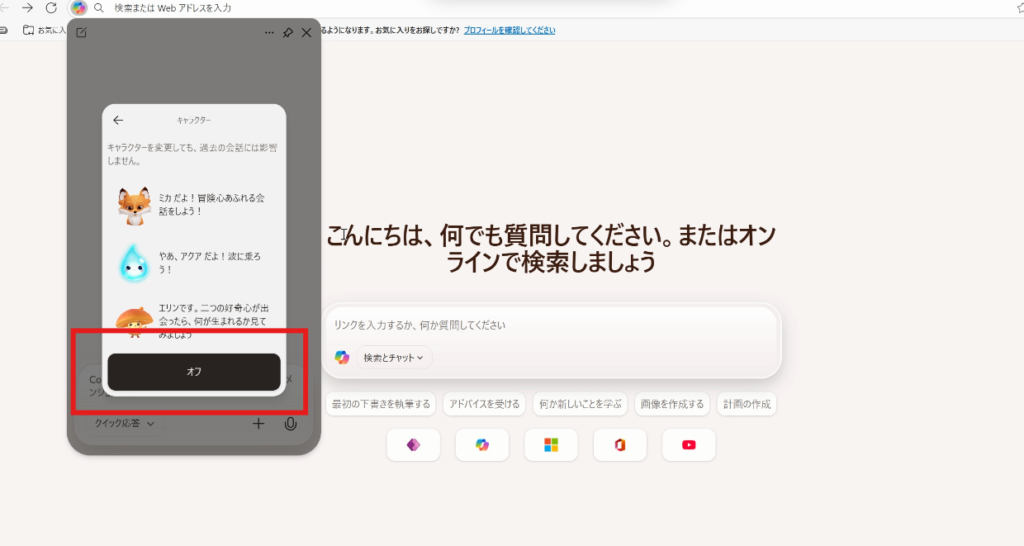Screen dimensions: 1024x546
Task: Select the アクア water drop character
Action: tap(133, 263)
